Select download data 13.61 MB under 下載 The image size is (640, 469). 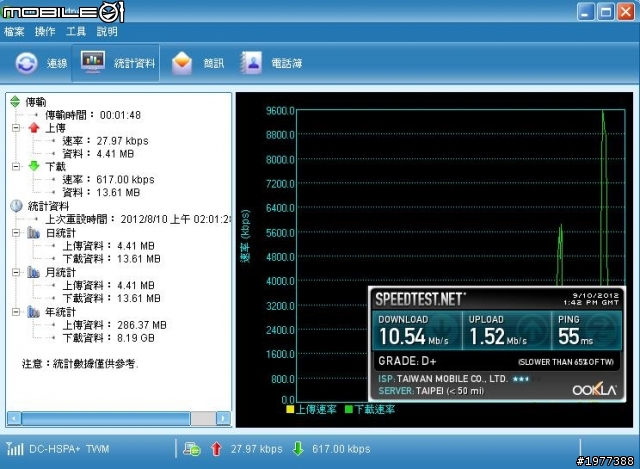(x=101, y=192)
